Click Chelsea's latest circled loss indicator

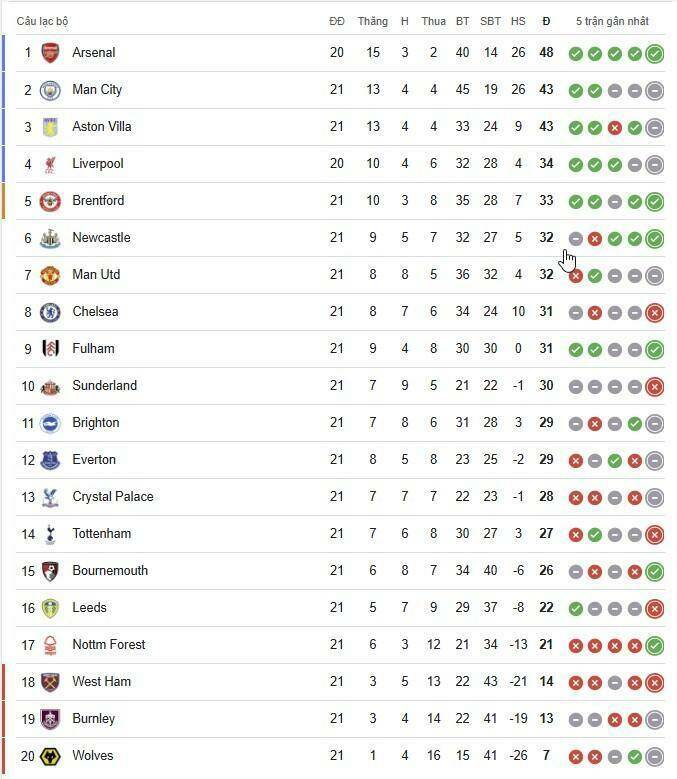coord(655,313)
